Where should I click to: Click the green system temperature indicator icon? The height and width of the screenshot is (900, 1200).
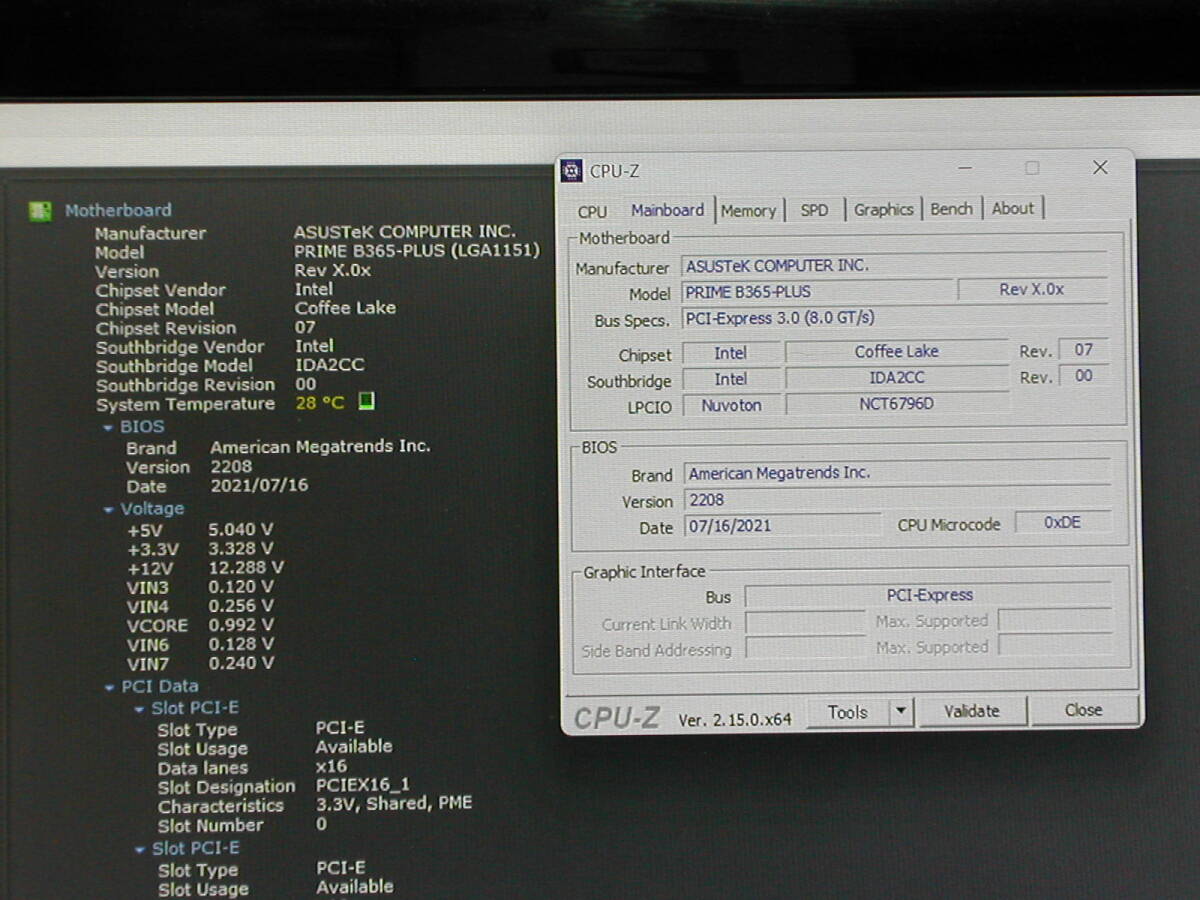coord(367,402)
